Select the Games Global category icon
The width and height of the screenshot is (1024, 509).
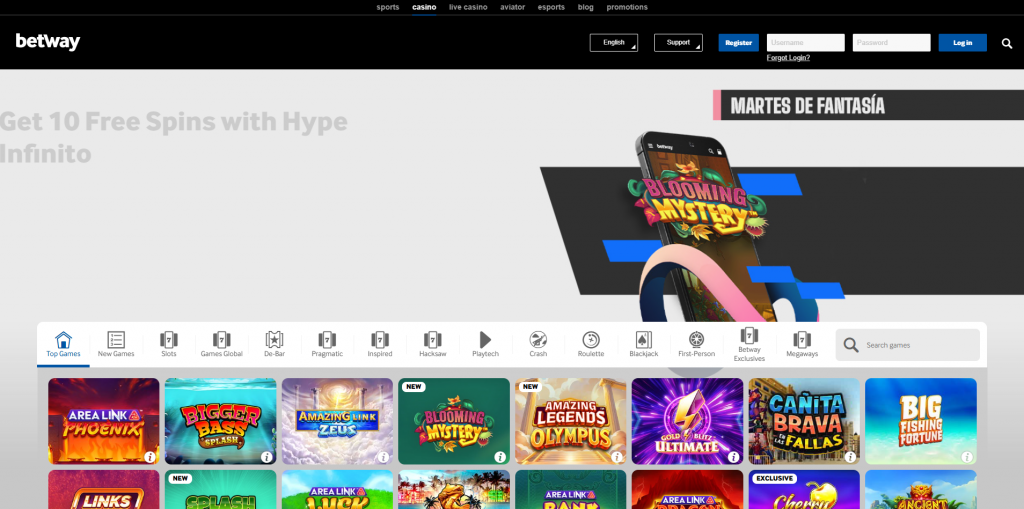pyautogui.click(x=221, y=340)
